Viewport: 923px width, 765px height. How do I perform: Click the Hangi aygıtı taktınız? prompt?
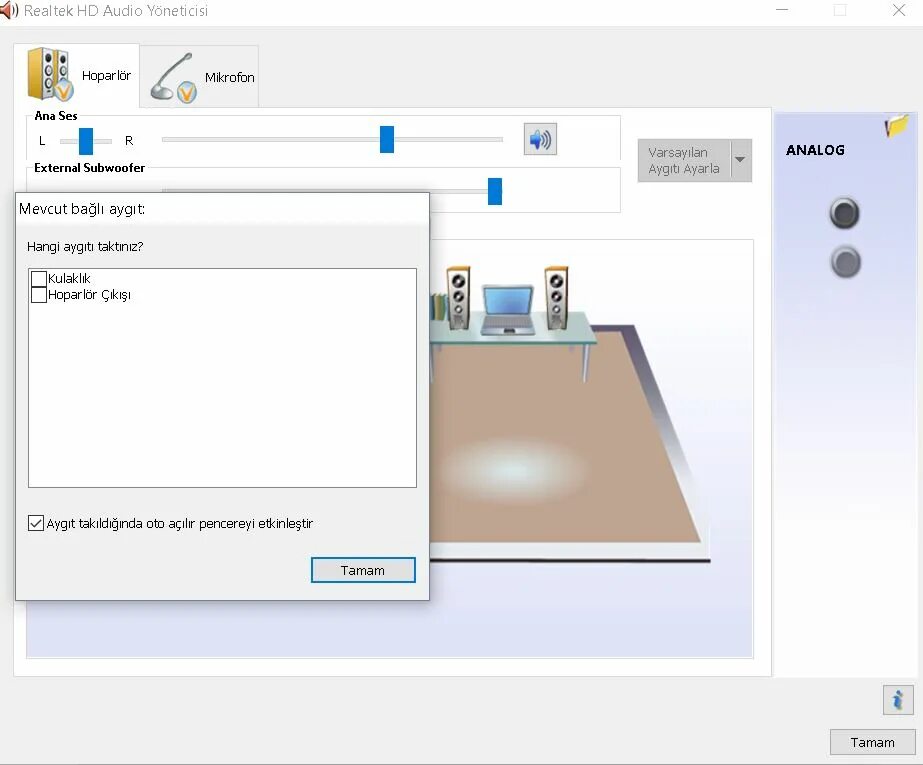coord(85,247)
